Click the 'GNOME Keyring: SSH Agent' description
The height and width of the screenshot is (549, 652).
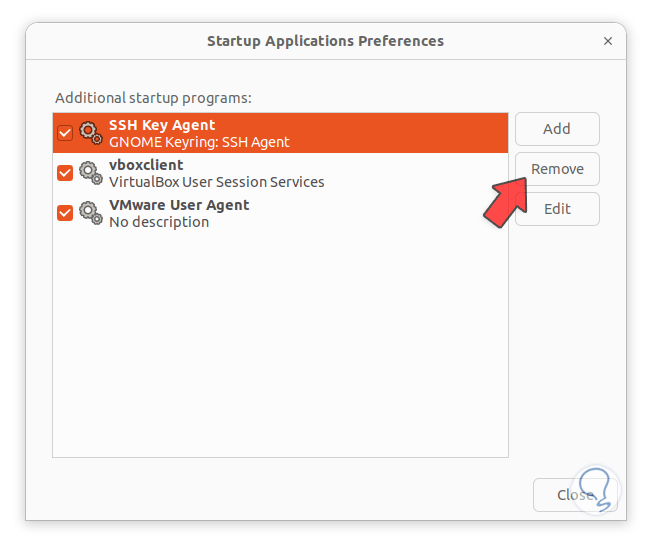pyautogui.click(x=199, y=142)
